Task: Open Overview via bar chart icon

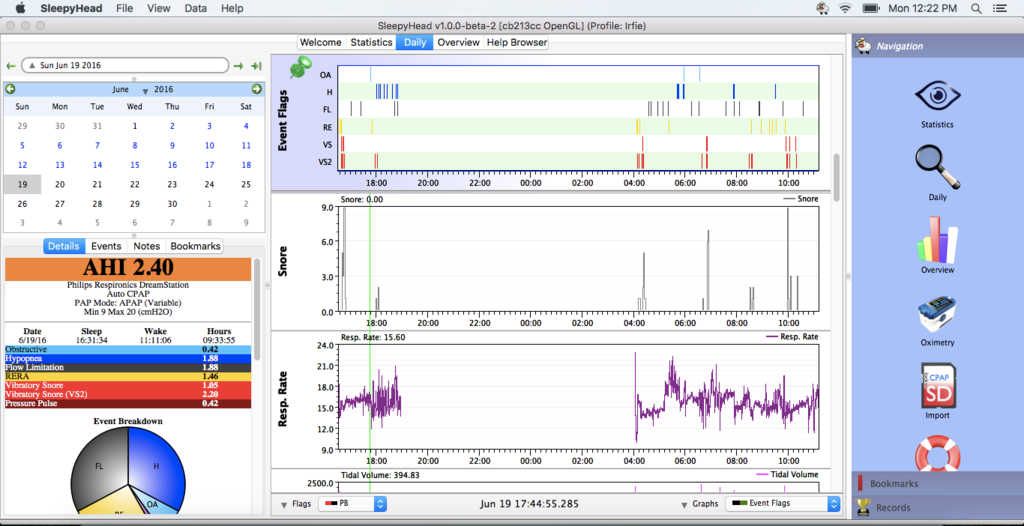Action: (x=937, y=239)
